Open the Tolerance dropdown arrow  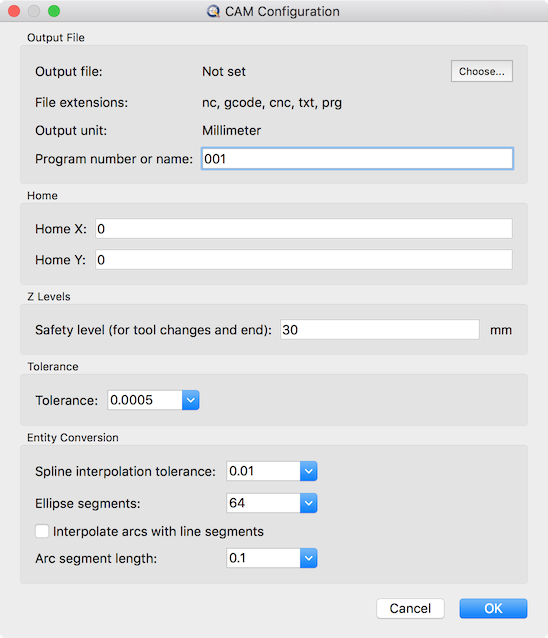[x=190, y=400]
